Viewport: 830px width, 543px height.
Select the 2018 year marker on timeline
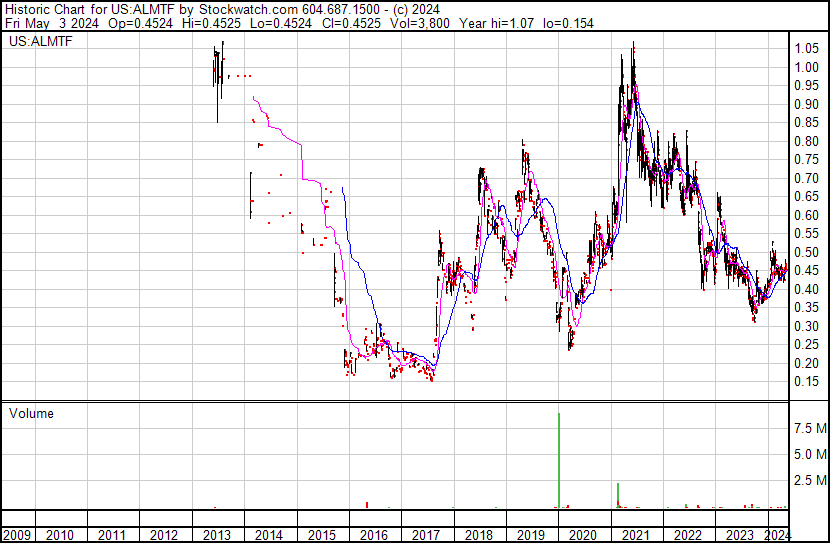(x=478, y=534)
